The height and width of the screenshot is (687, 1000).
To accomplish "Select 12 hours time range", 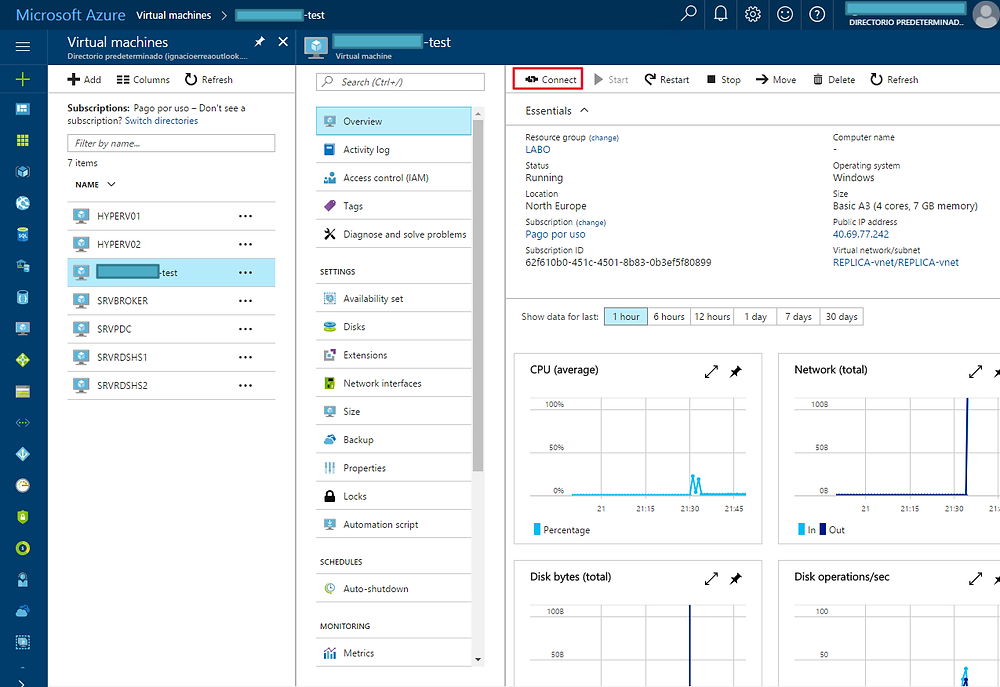I will click(712, 316).
